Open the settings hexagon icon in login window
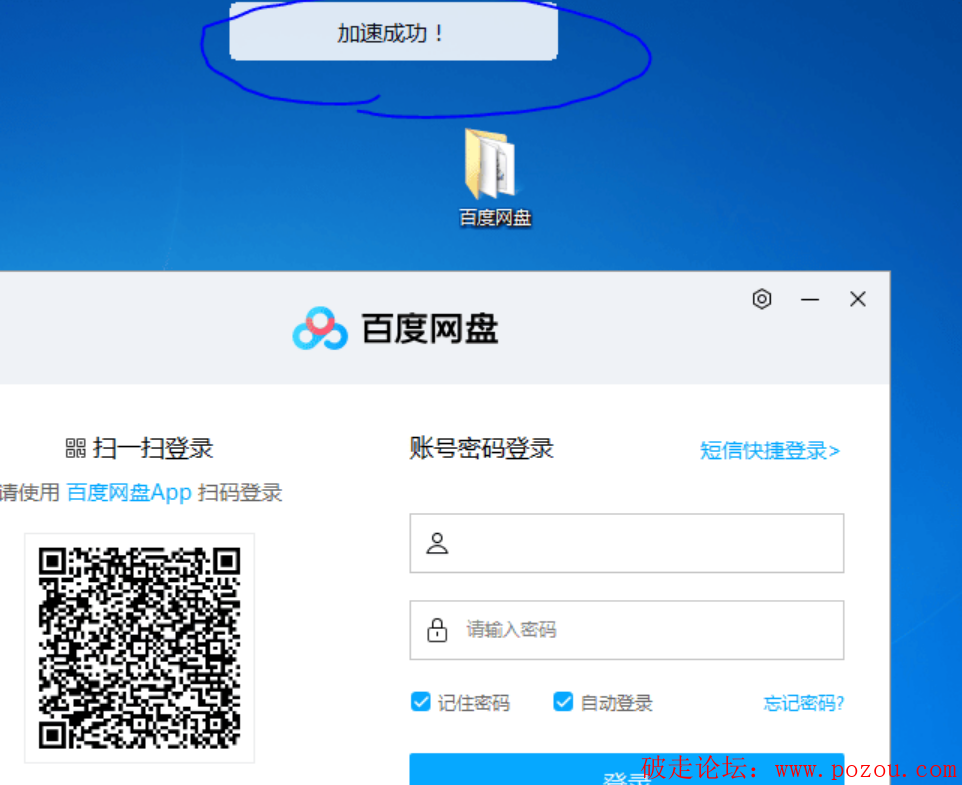The image size is (962, 785). (x=762, y=299)
